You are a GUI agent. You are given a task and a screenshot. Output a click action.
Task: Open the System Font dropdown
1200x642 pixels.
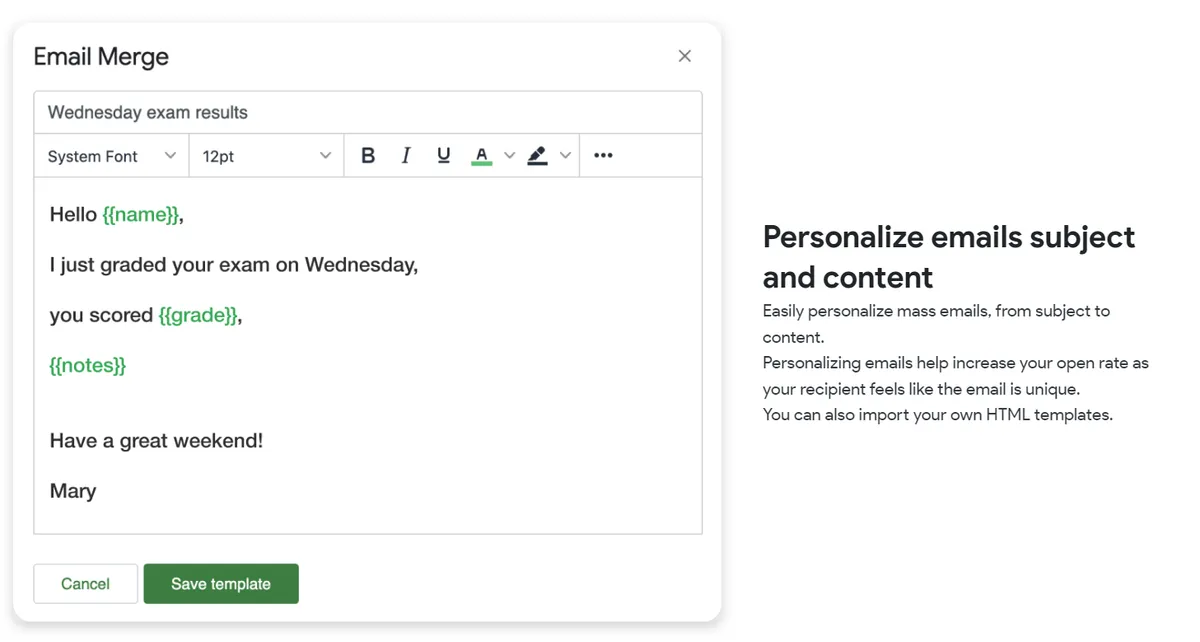111,156
